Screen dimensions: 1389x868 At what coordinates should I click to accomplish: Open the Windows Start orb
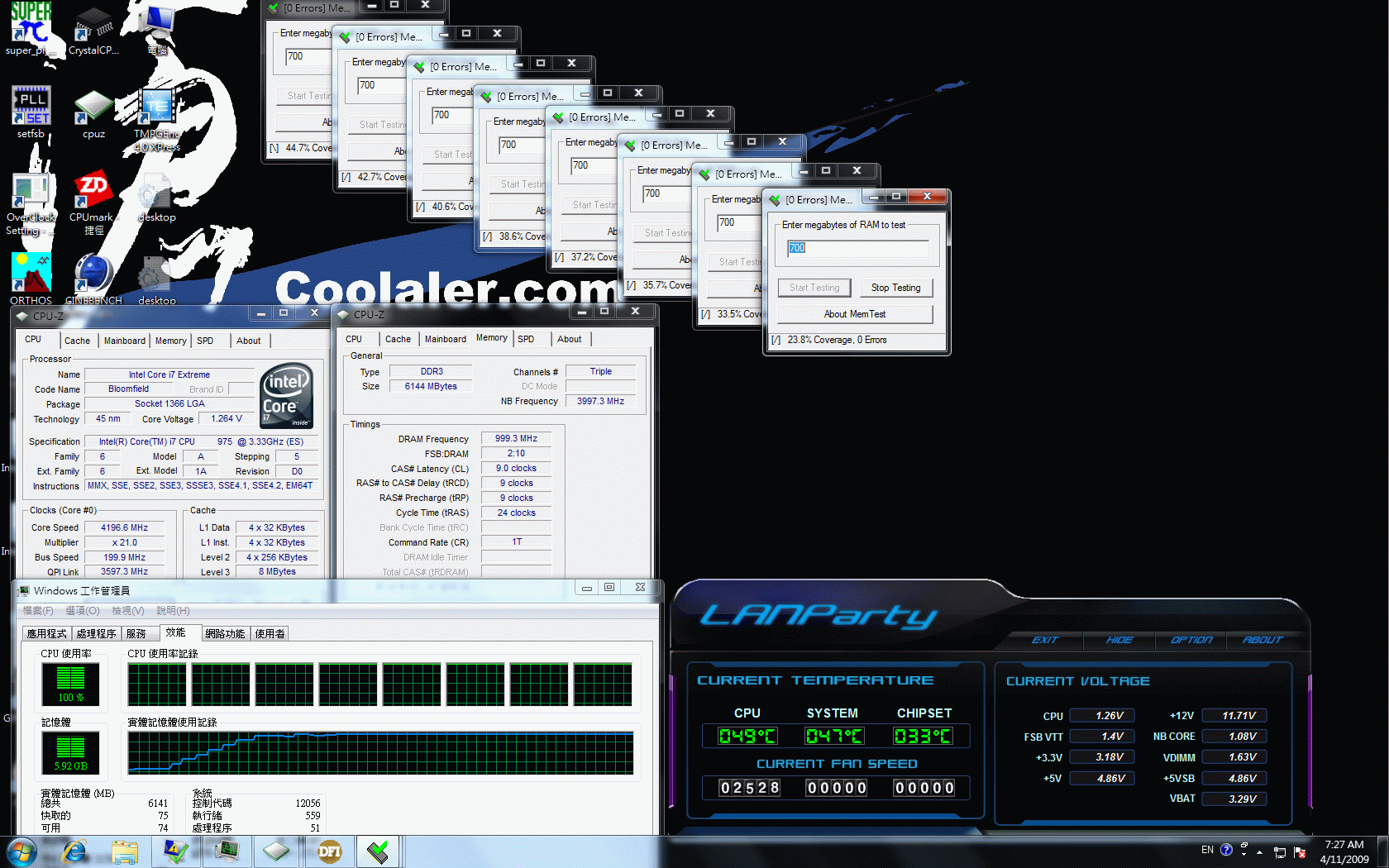[x=21, y=851]
